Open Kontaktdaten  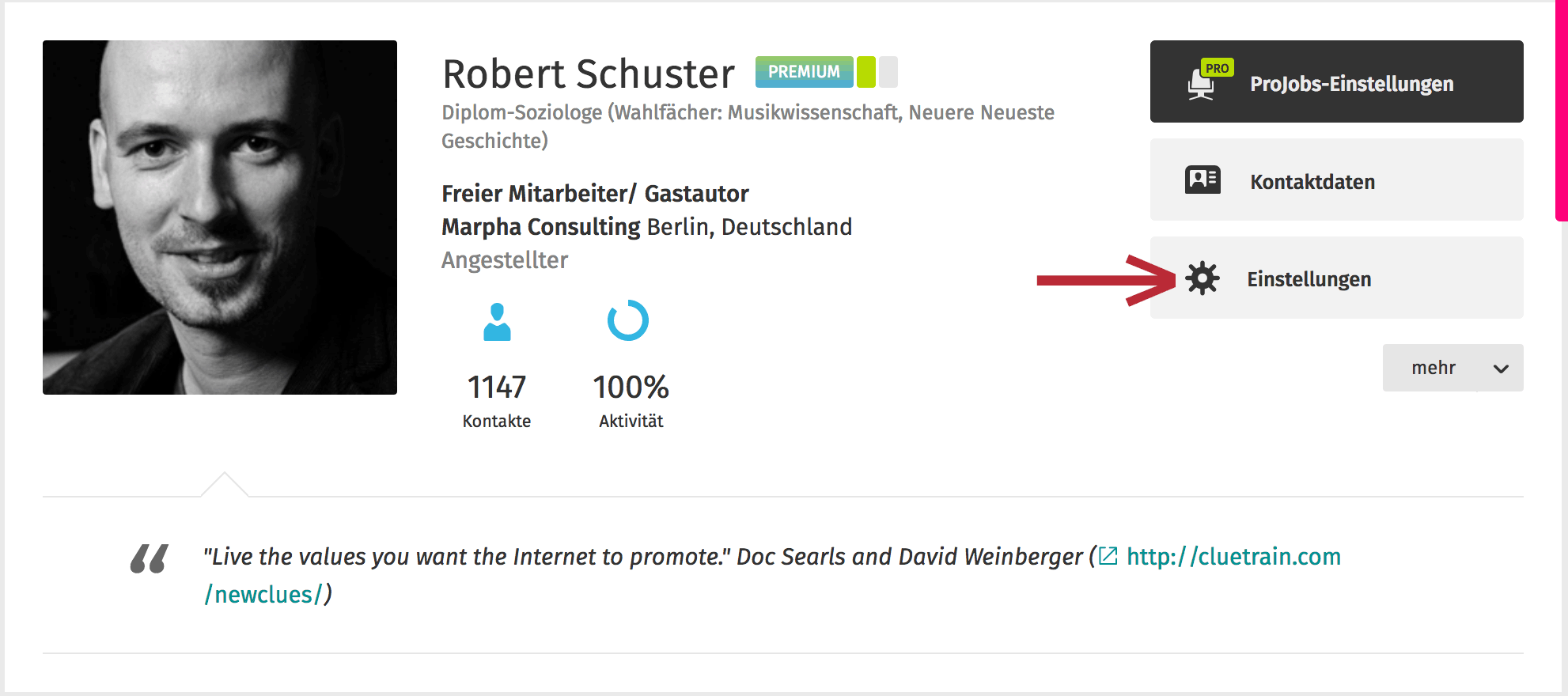(x=1337, y=180)
